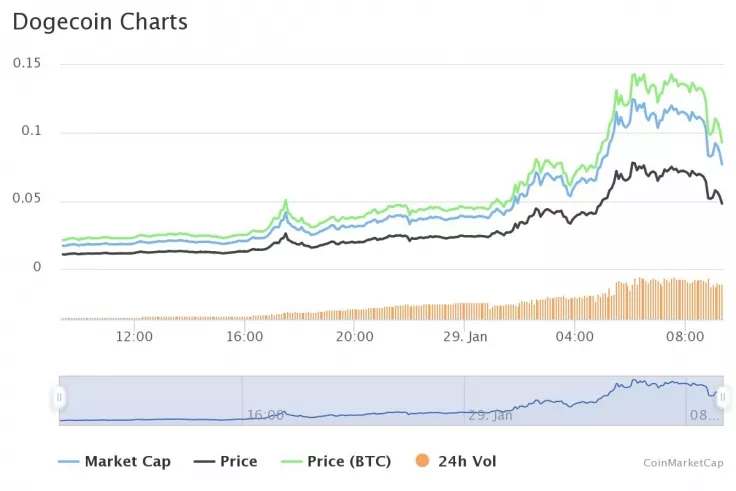Toggle the Price (BTC) legend entry
This screenshot has height=491, width=736.
click(x=336, y=461)
